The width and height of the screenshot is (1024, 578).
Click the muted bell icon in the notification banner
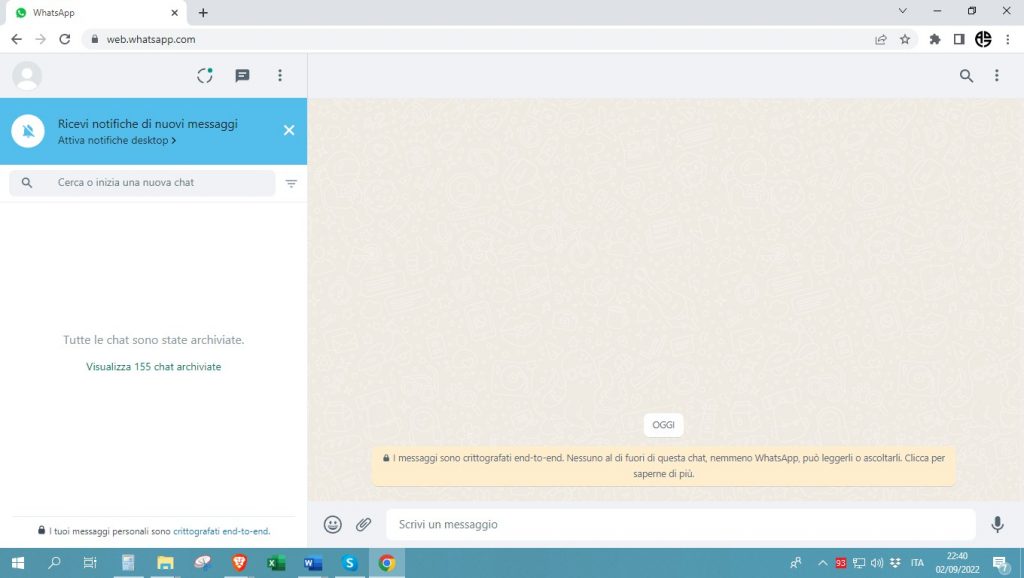coord(27,130)
